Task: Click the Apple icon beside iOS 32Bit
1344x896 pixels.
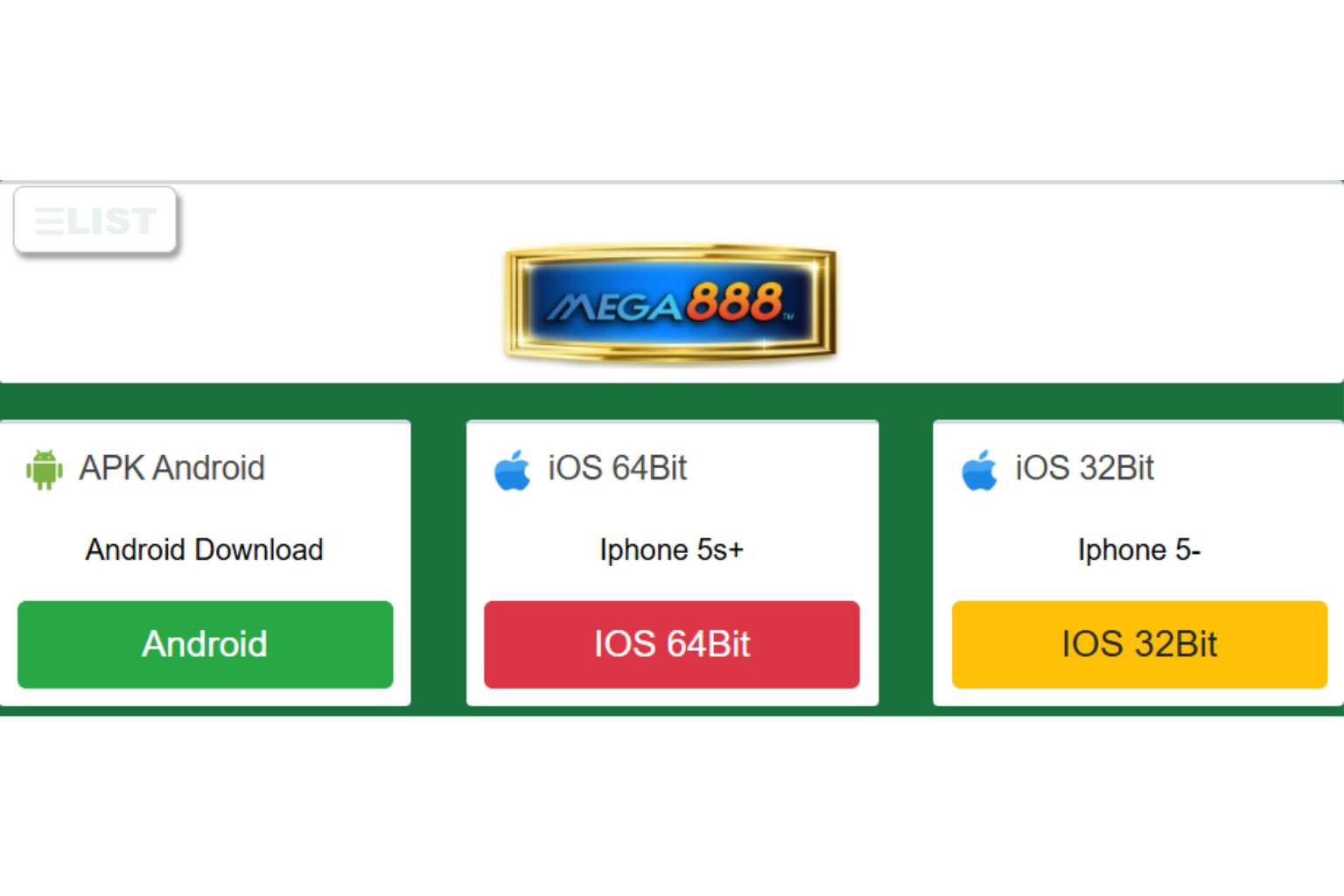Action: pyautogui.click(x=980, y=470)
